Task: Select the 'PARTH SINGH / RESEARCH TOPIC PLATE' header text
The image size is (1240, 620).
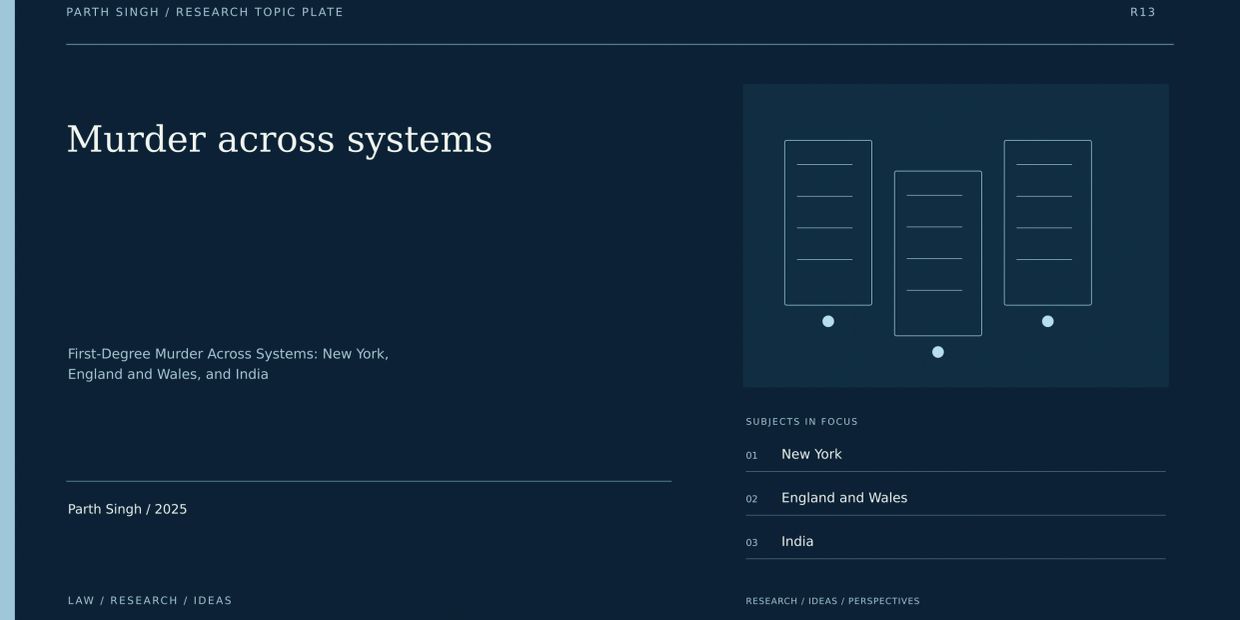Action: point(205,12)
